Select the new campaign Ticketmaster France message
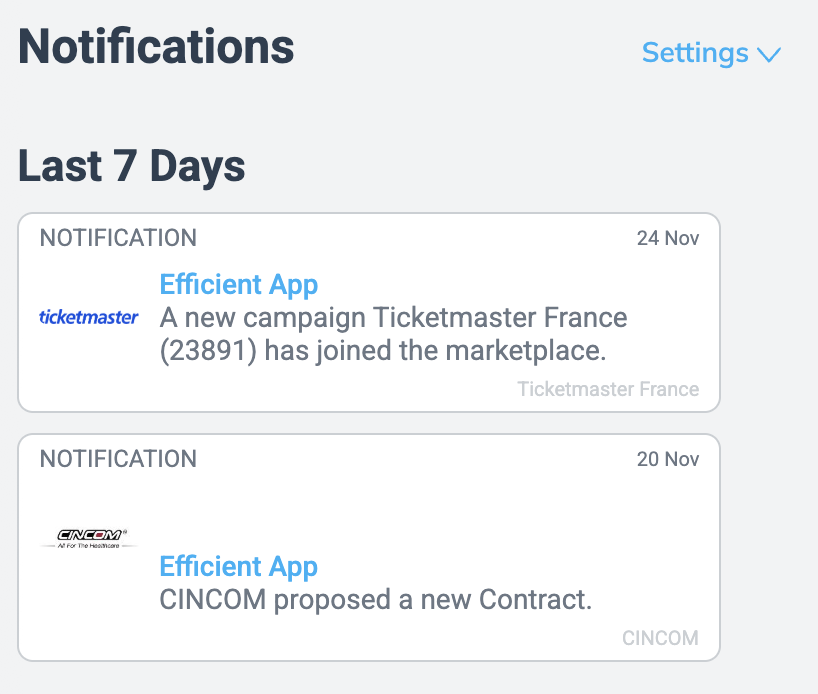This screenshot has width=818, height=694. pyautogui.click(x=393, y=335)
